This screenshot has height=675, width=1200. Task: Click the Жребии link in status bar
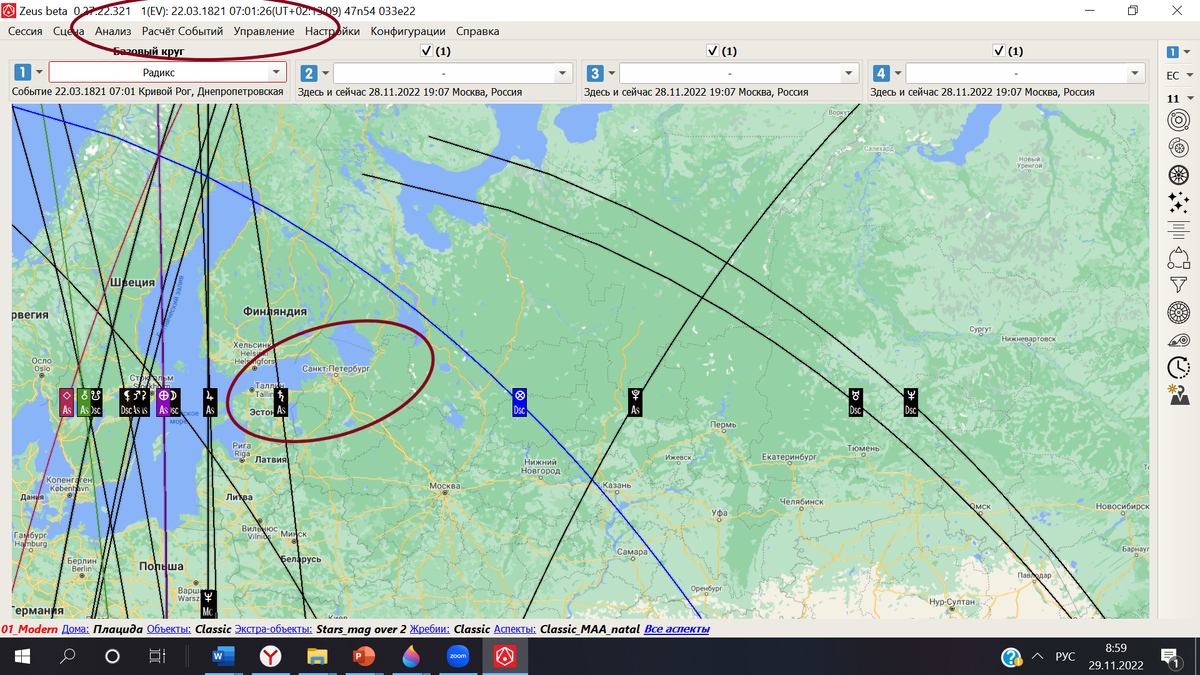430,629
